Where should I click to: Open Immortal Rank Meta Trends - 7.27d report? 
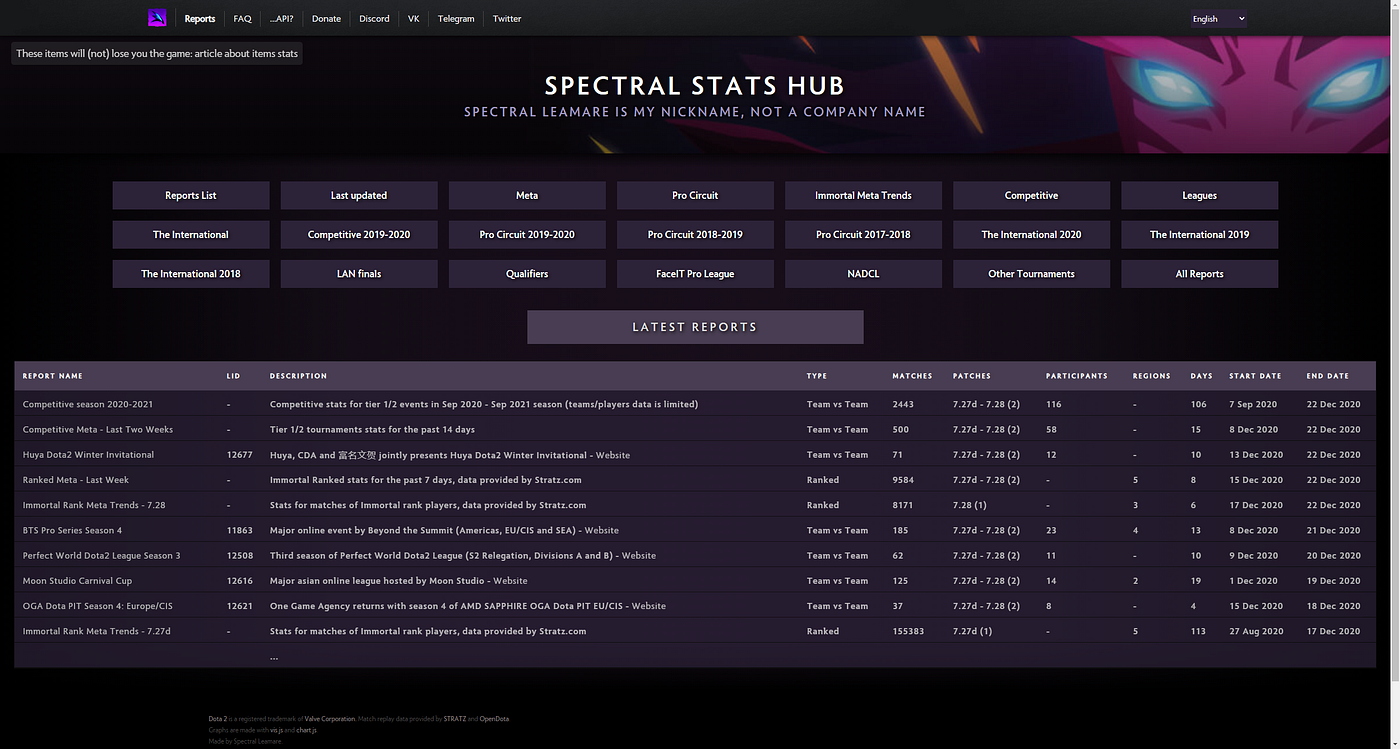97,631
